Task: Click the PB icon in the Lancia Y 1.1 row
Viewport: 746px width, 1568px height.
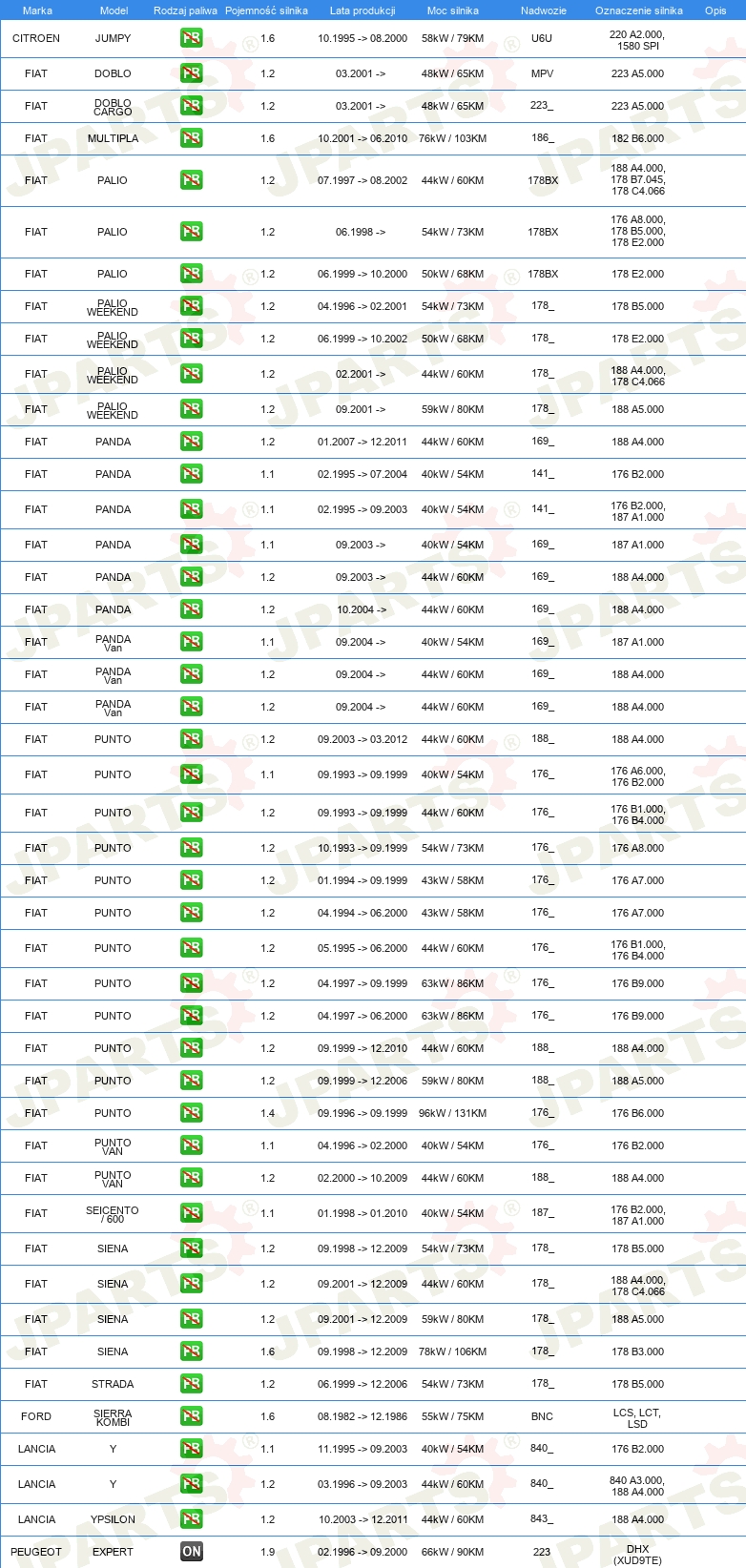Action: pos(192,1449)
